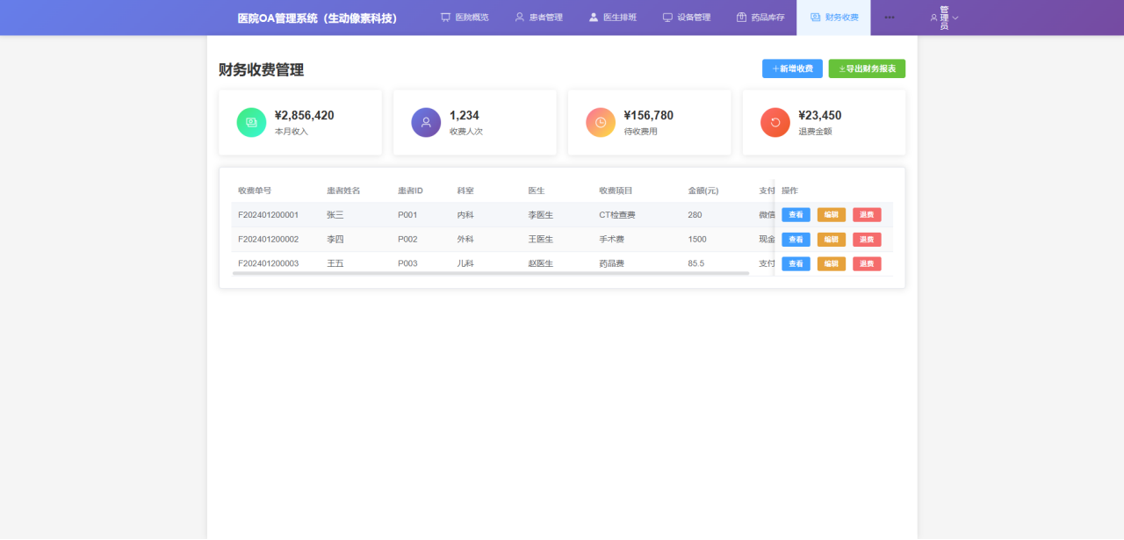The width and height of the screenshot is (1124, 540).
Task: Click the 操作 column header
Action: coord(789,190)
